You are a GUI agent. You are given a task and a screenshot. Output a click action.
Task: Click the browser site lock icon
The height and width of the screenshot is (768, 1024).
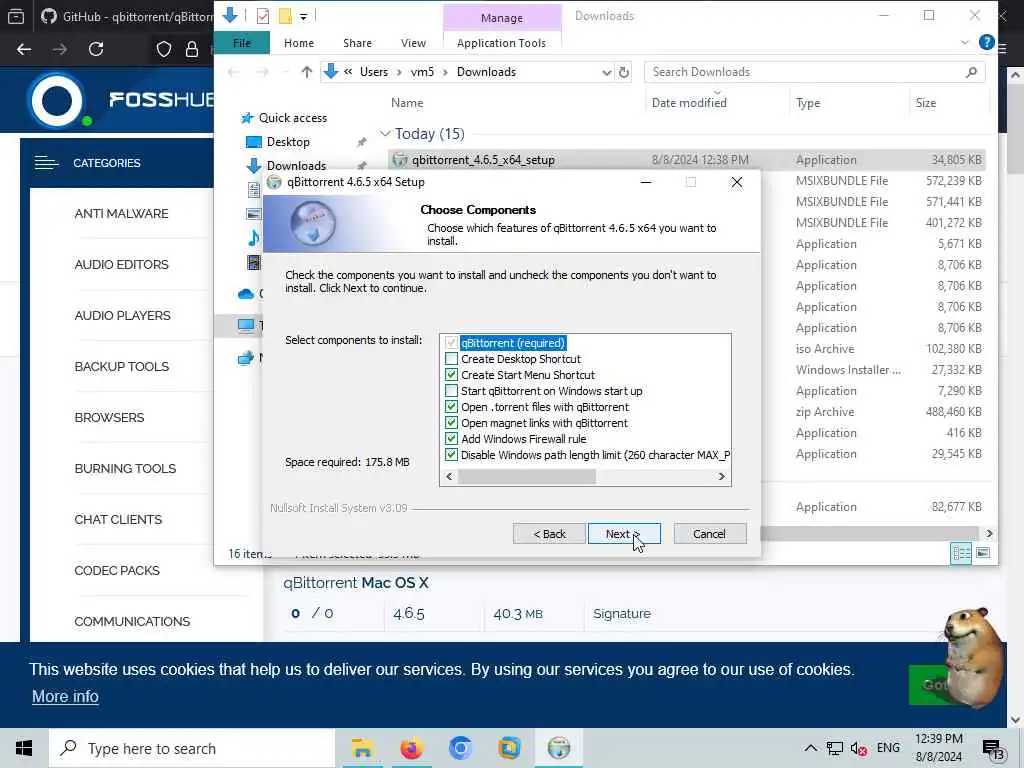tap(192, 49)
